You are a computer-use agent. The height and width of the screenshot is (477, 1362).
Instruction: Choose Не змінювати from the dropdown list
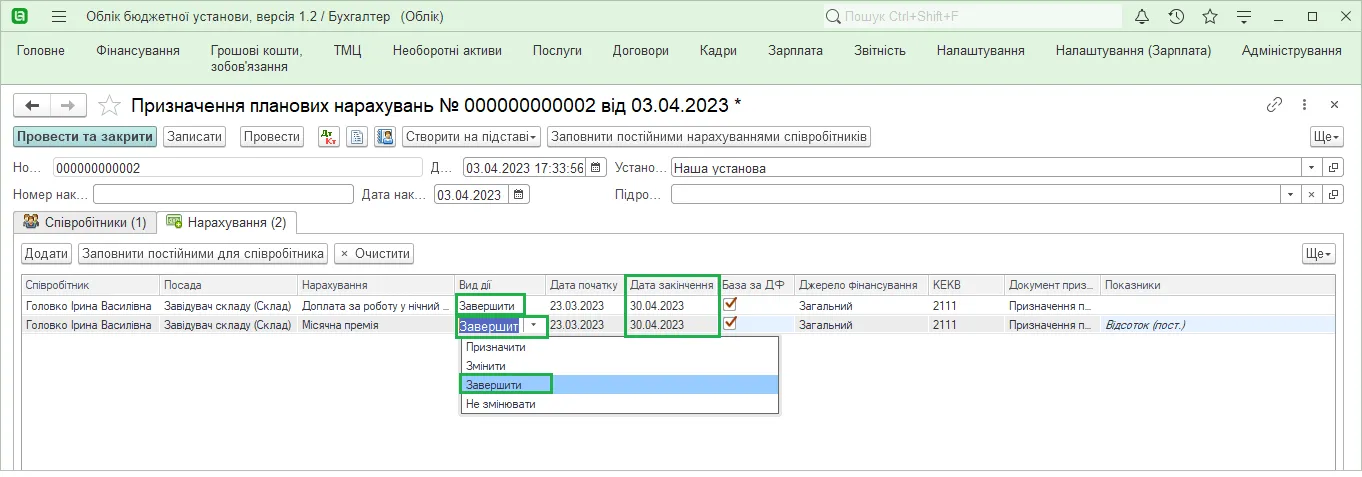[x=619, y=404]
